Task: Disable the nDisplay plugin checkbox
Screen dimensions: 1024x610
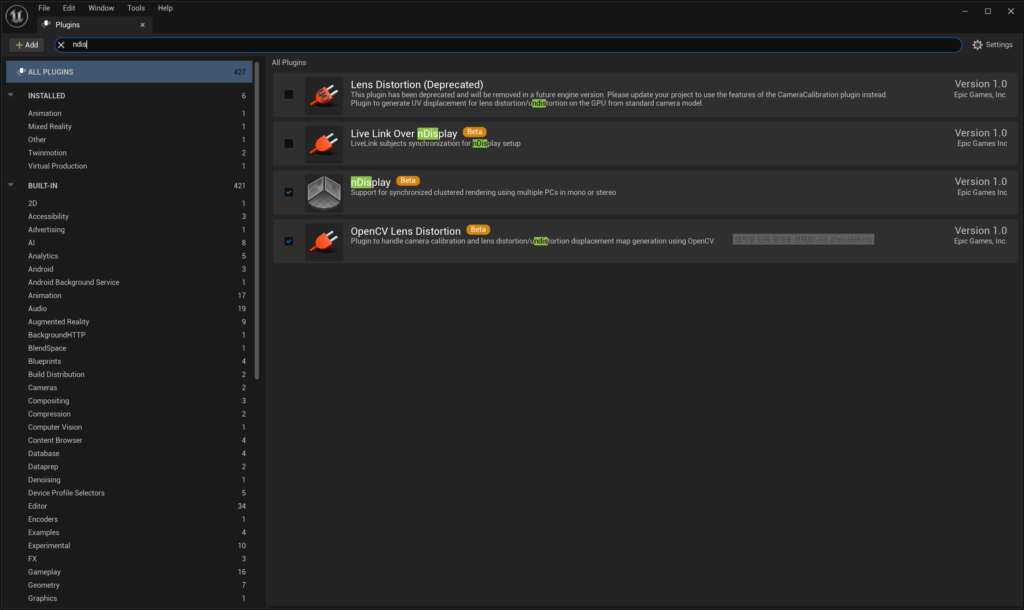Action: [x=289, y=193]
